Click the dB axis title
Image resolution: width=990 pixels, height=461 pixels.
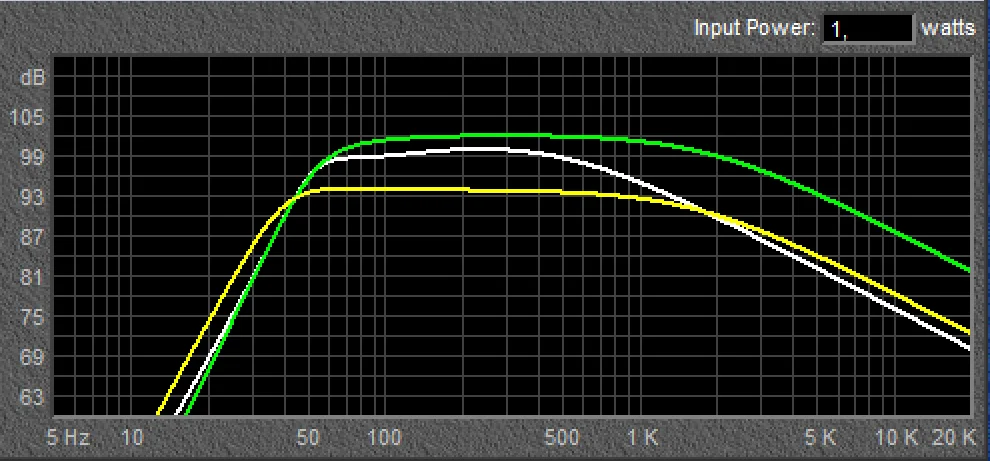click(x=32, y=77)
